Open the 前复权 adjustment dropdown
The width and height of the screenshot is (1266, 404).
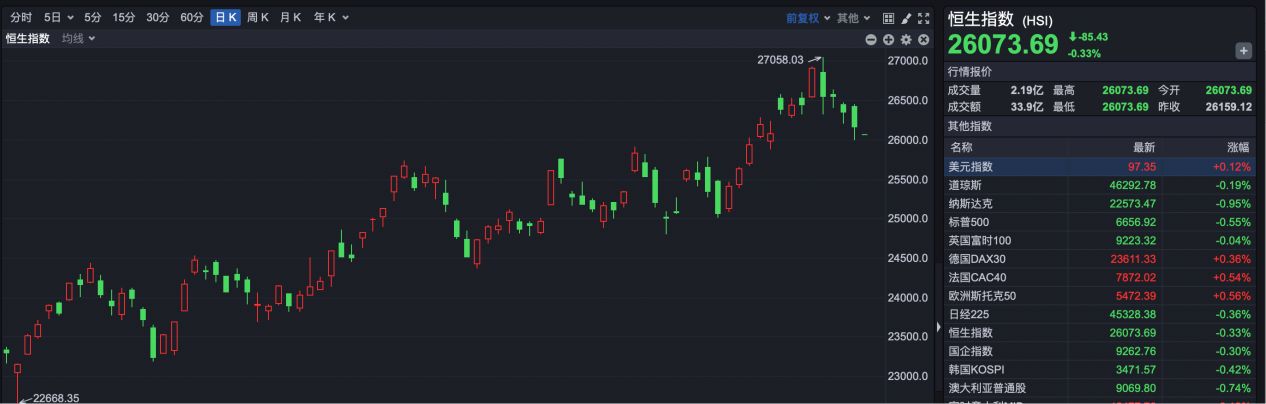tap(808, 18)
